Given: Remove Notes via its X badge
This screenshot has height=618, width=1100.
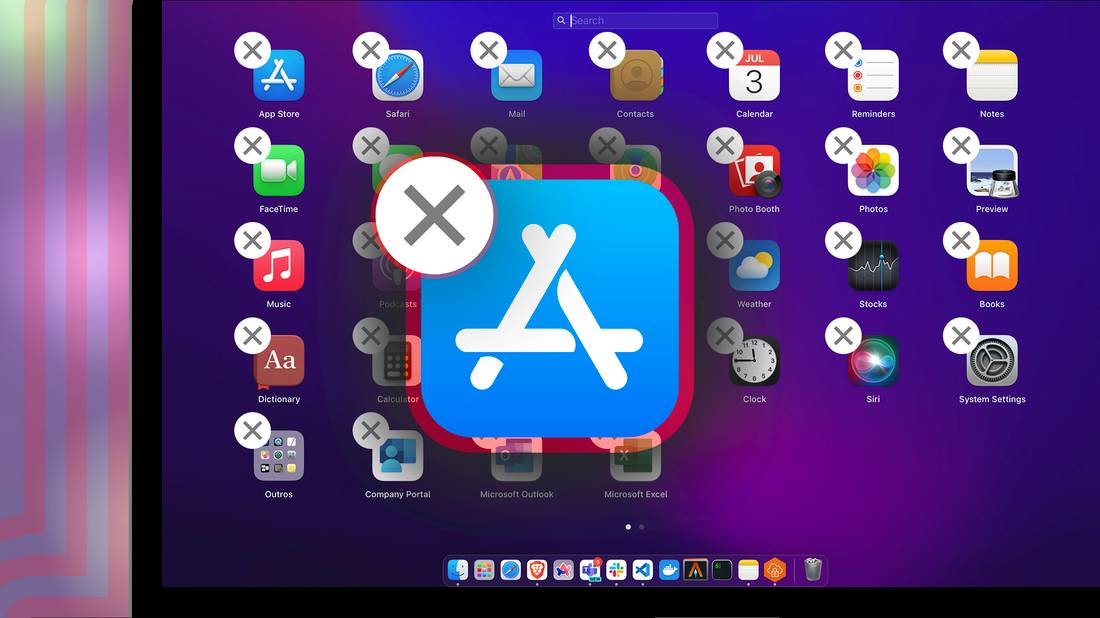Looking at the screenshot, I should (961, 51).
